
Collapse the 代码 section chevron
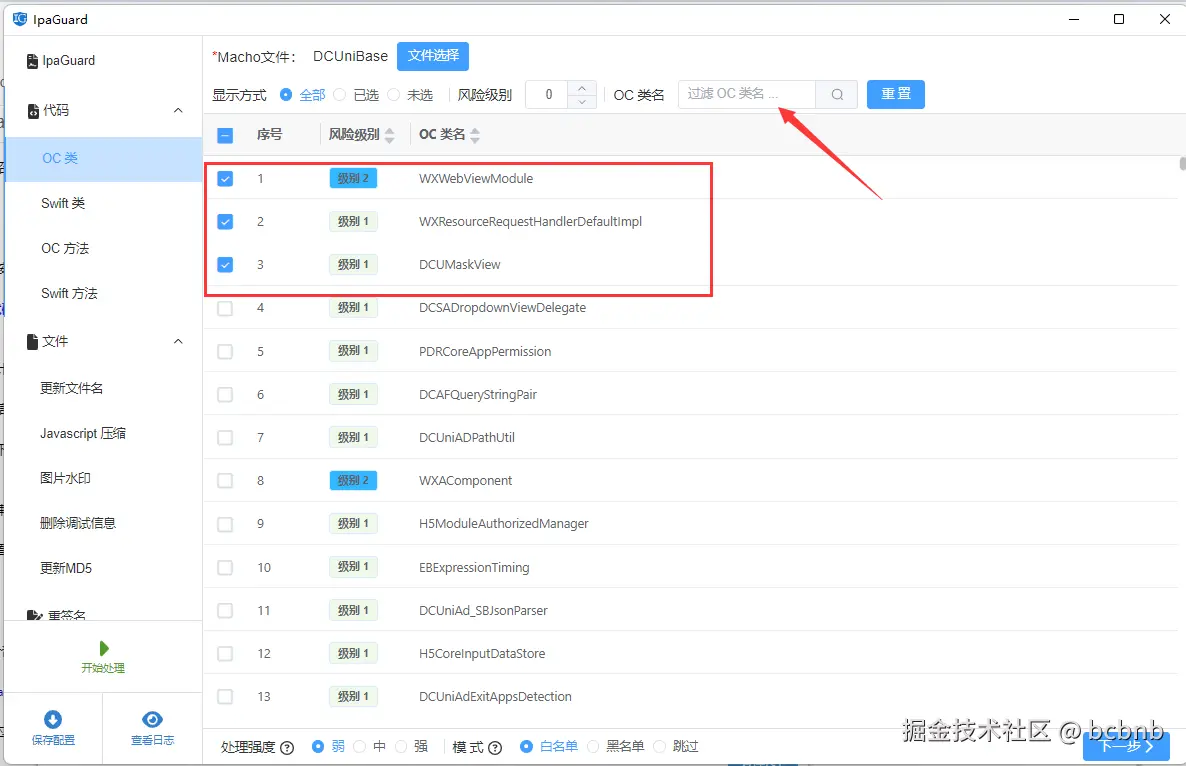pyautogui.click(x=178, y=110)
